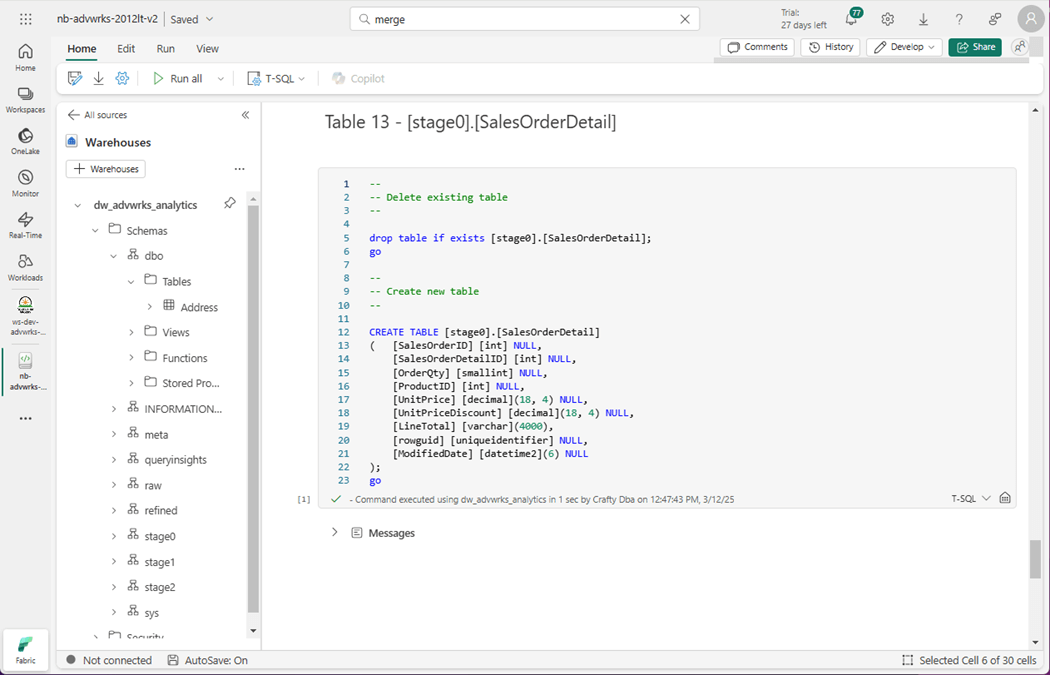This screenshot has width=1050, height=675.
Task: Open the OneLake icon in sidebar
Action: [x=25, y=141]
